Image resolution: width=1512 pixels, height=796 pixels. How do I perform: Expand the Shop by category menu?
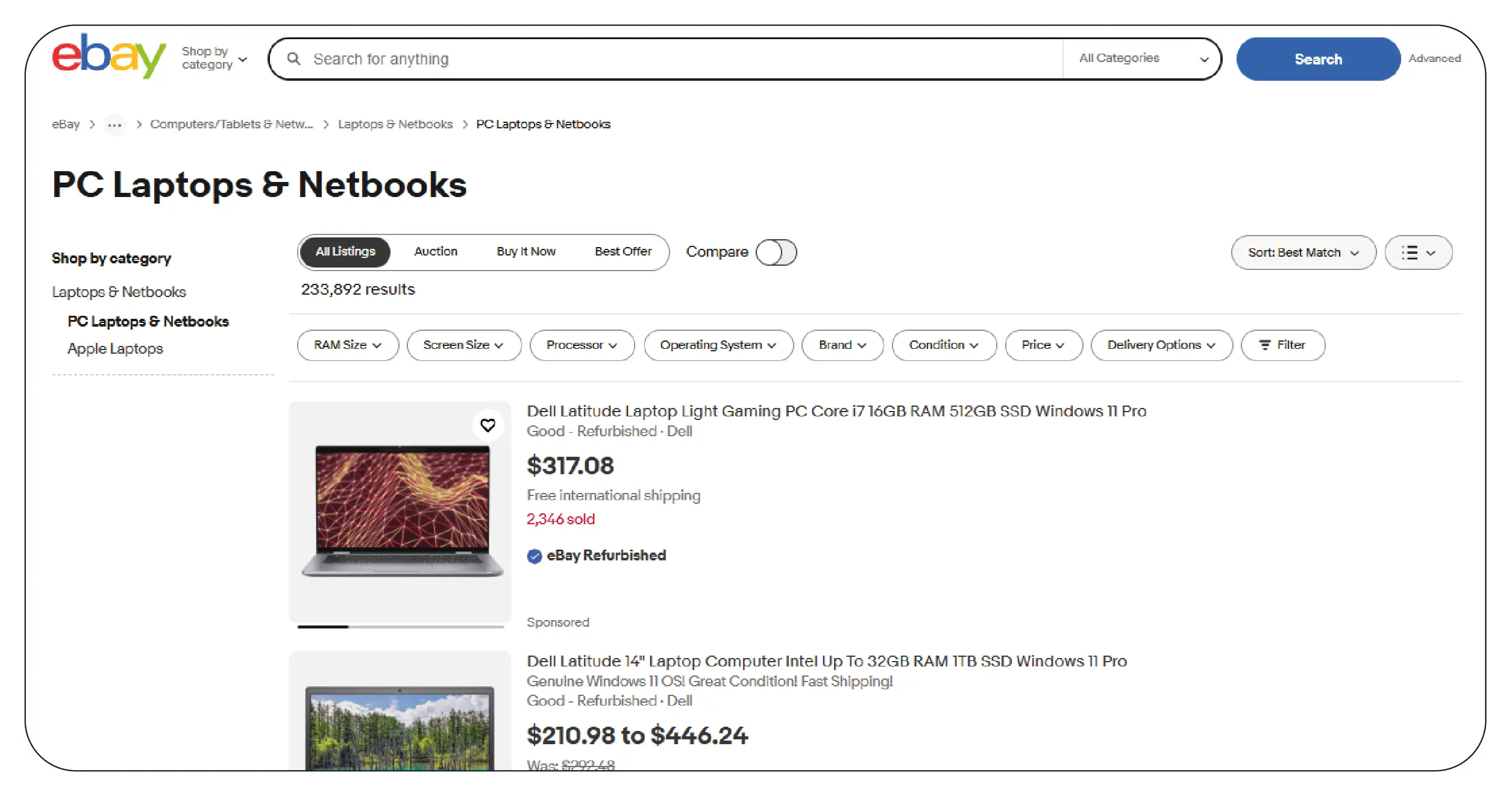pyautogui.click(x=215, y=58)
